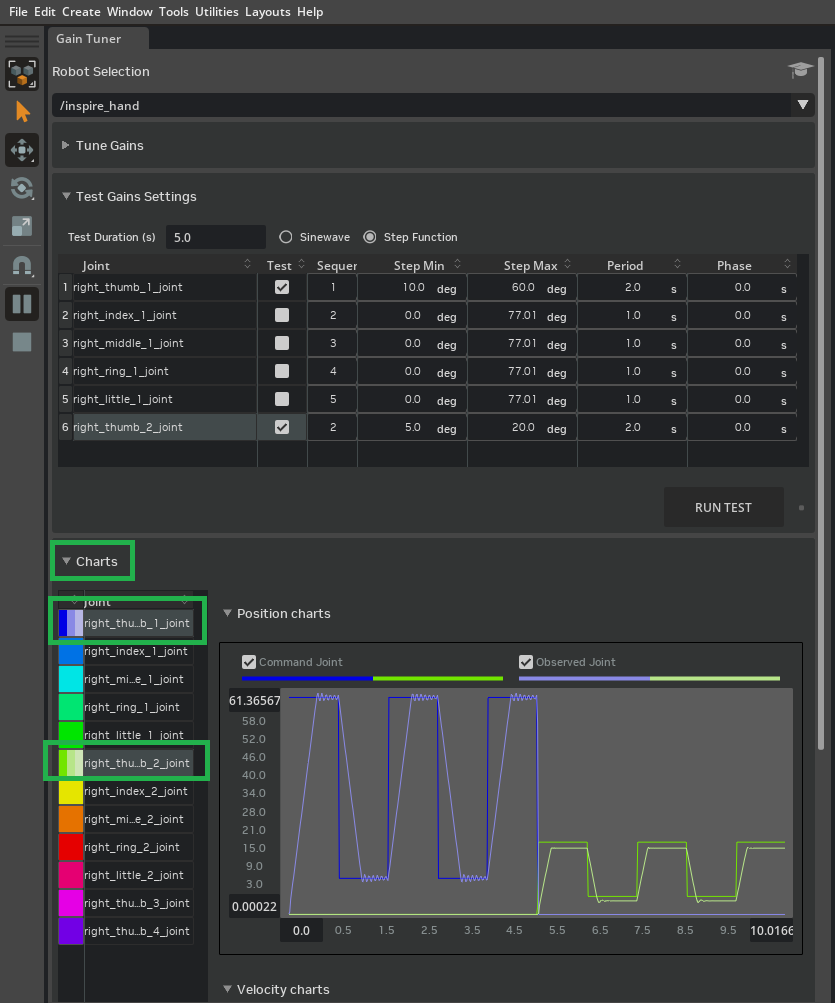The width and height of the screenshot is (835, 1003).
Task: Collapse the Position charts section
Action: point(227,614)
